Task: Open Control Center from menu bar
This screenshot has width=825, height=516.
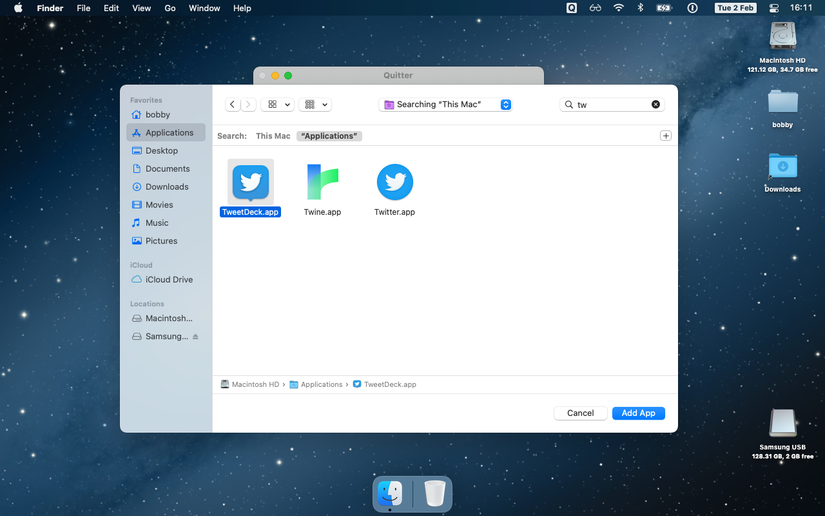Action: point(773,8)
